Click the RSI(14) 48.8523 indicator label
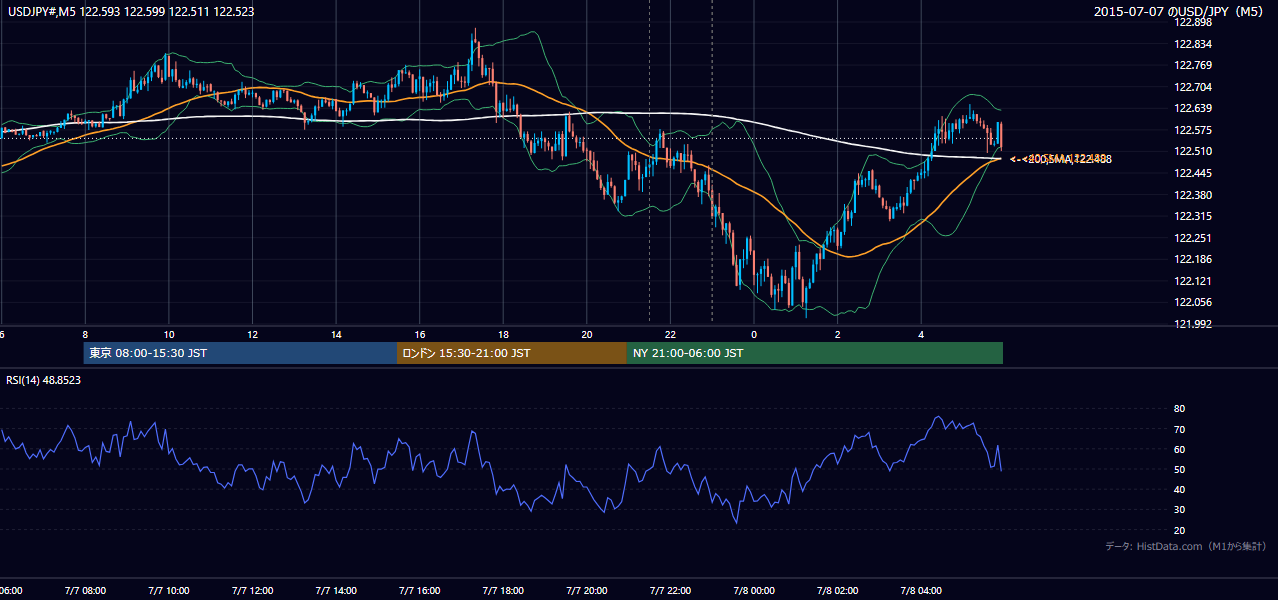This screenshot has width=1278, height=600. pos(44,380)
